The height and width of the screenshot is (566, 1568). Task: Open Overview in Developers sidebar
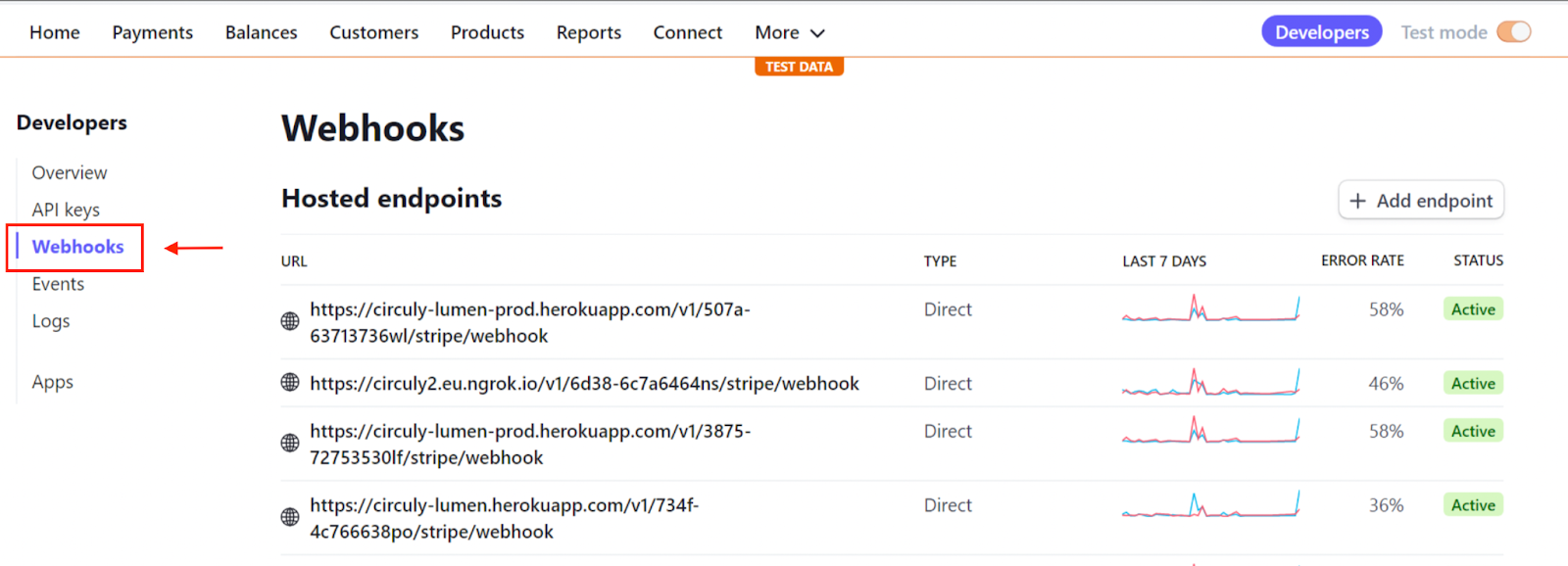(70, 172)
